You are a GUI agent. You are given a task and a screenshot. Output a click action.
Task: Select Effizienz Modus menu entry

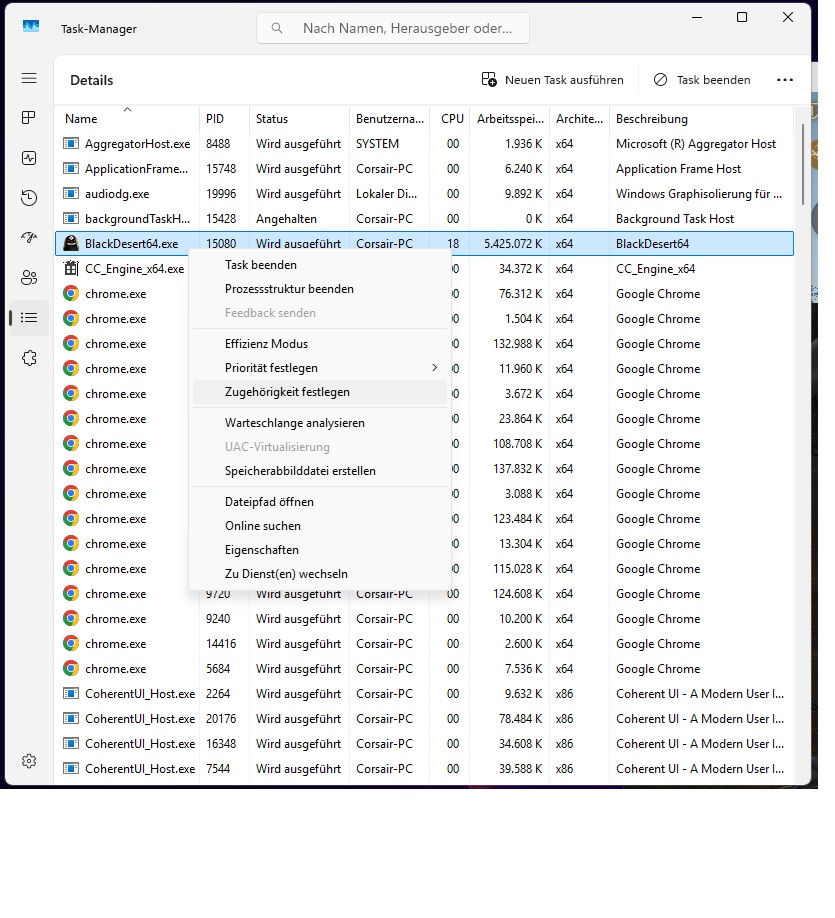(320, 344)
